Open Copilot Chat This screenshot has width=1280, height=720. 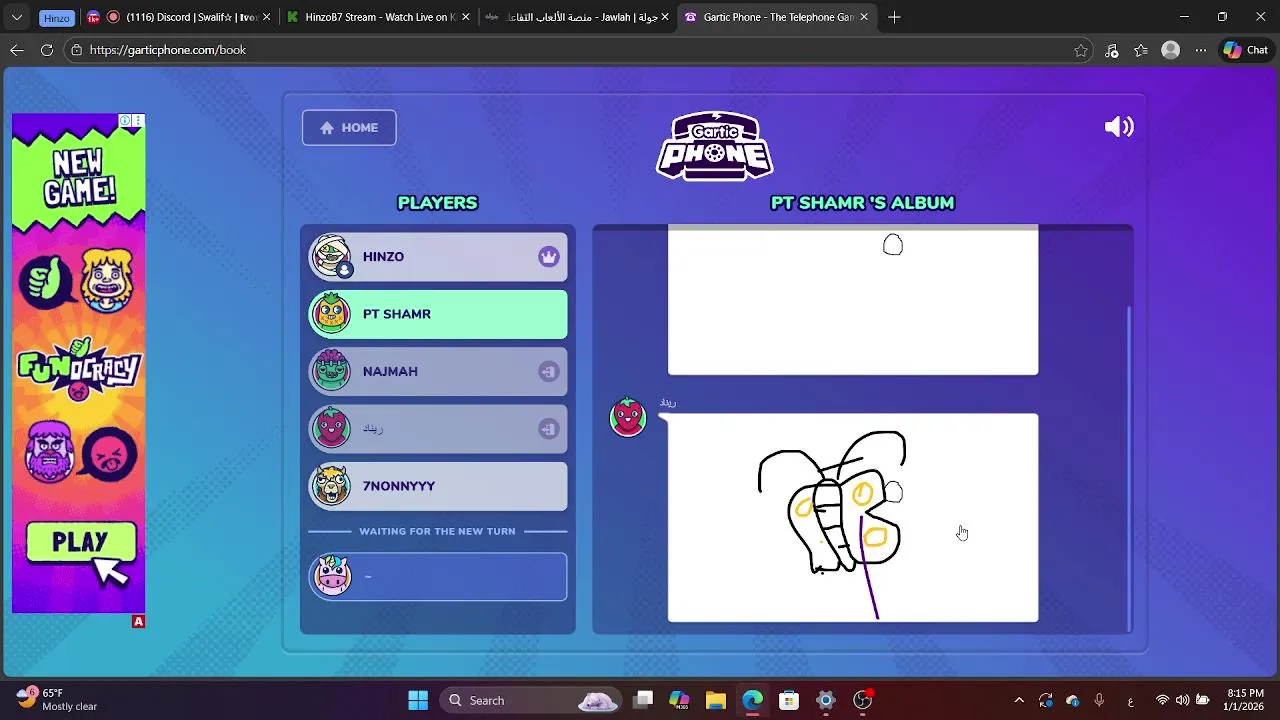coord(1246,50)
